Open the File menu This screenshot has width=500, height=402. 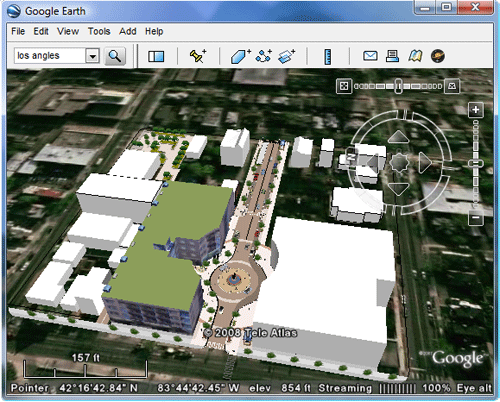(18, 31)
